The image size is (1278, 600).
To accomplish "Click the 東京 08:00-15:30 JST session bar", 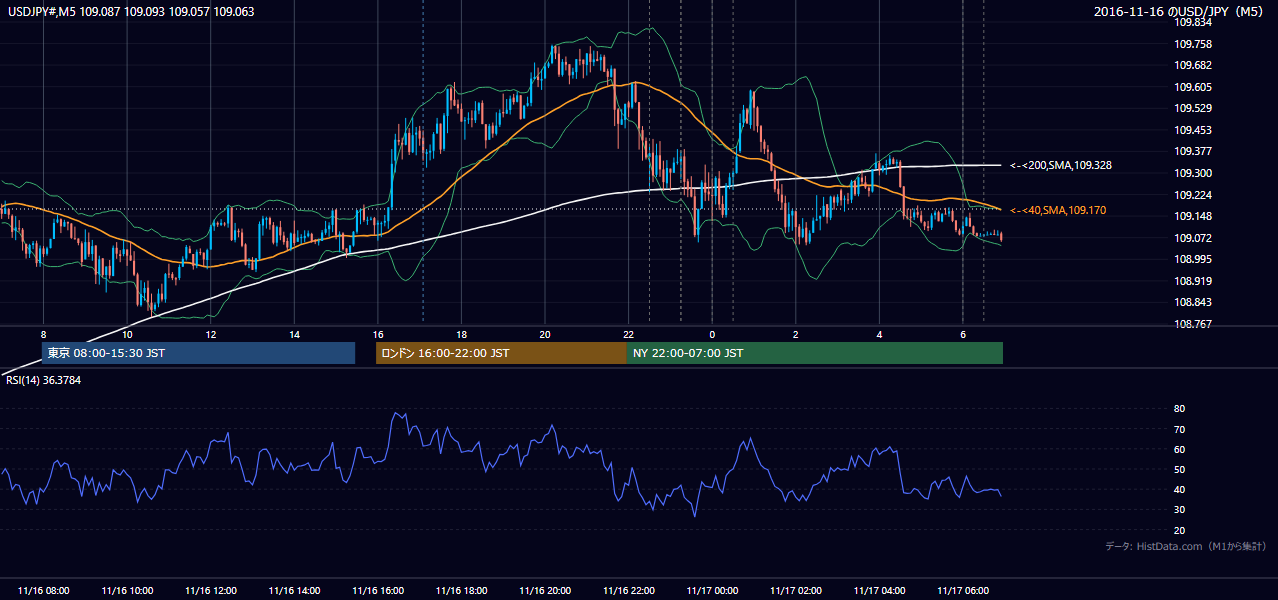I will [x=198, y=353].
